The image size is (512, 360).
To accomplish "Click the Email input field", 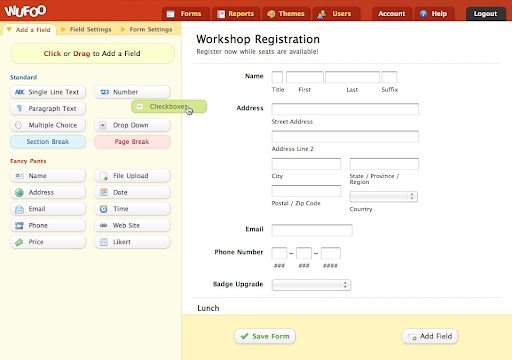I will point(312,230).
